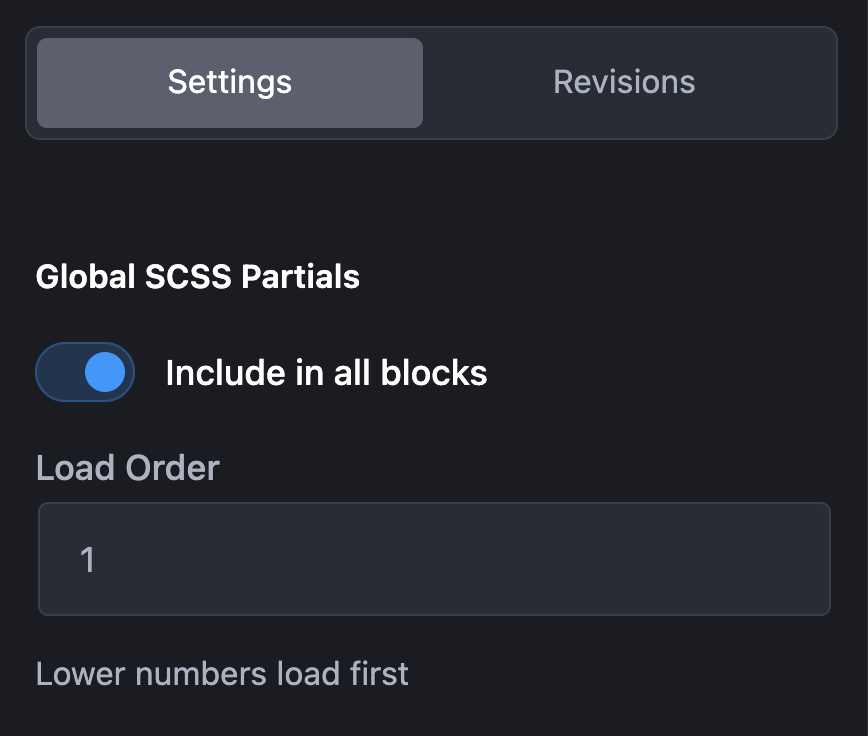Click the dark track of the toggle switch
This screenshot has width=868, height=736.
58,372
